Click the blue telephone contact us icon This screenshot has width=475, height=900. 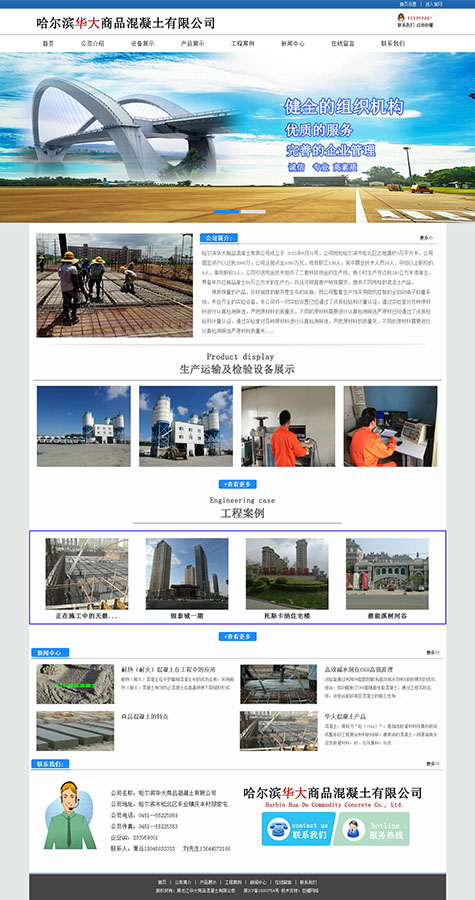(x=298, y=829)
